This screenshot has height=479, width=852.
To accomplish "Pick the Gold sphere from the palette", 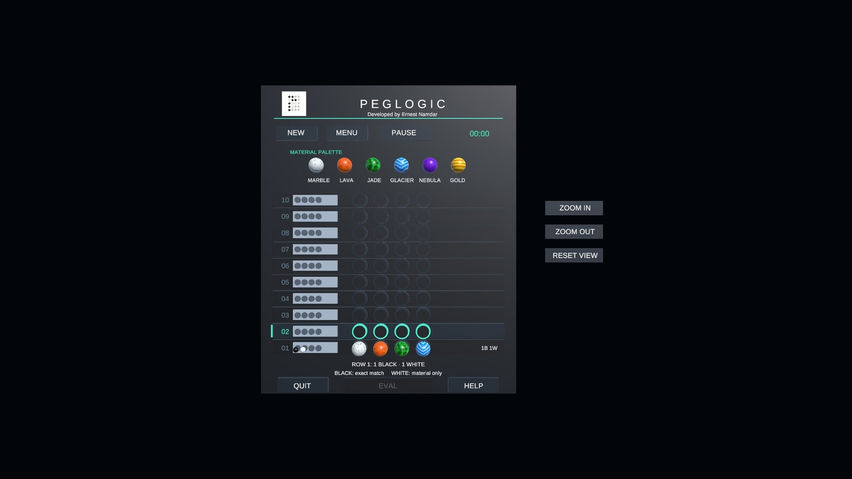I will click(458, 165).
